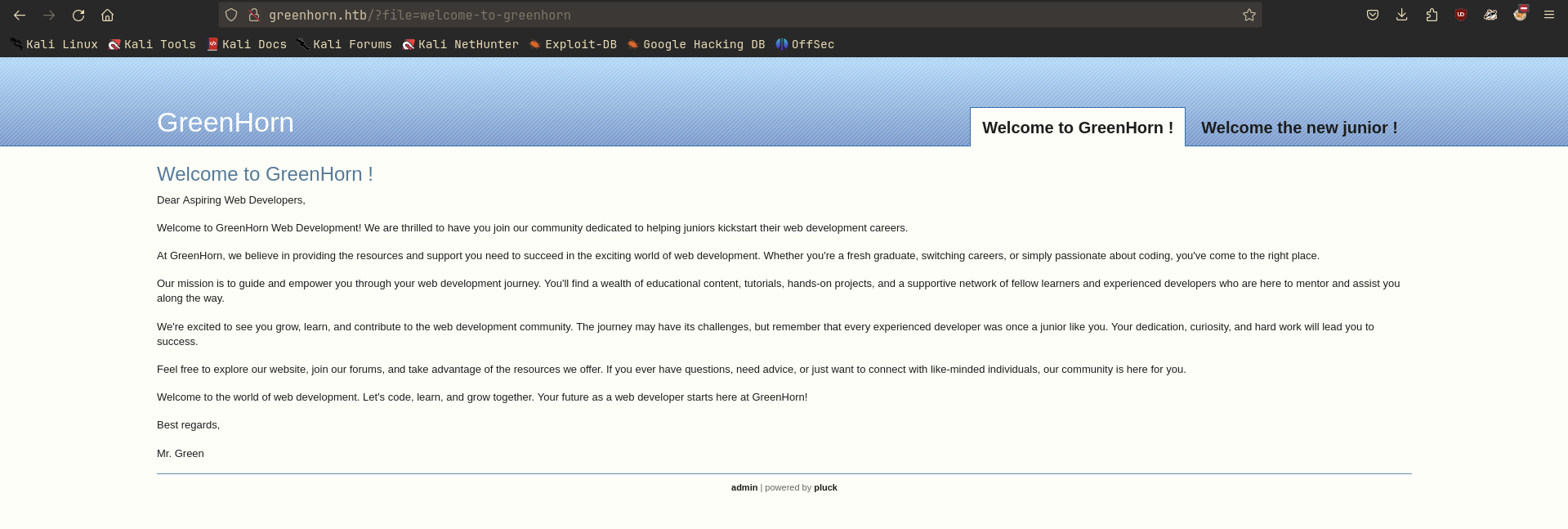Screen dimensions: 1568x529
Task: Click the browser back arrow button
Action: 20,15
